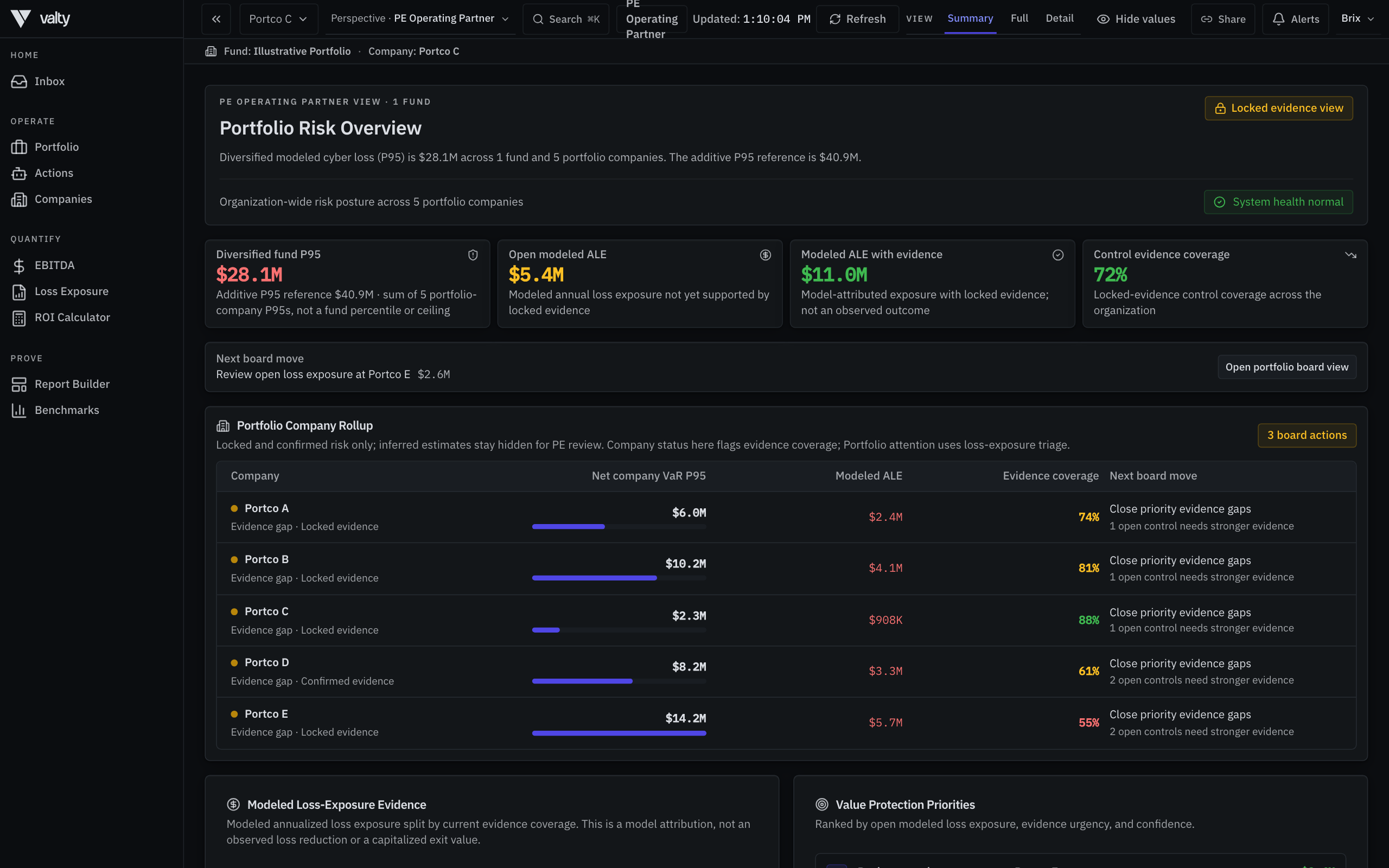The width and height of the screenshot is (1389, 868).
Task: Click trend icon on Control evidence coverage card
Action: pyautogui.click(x=1350, y=255)
